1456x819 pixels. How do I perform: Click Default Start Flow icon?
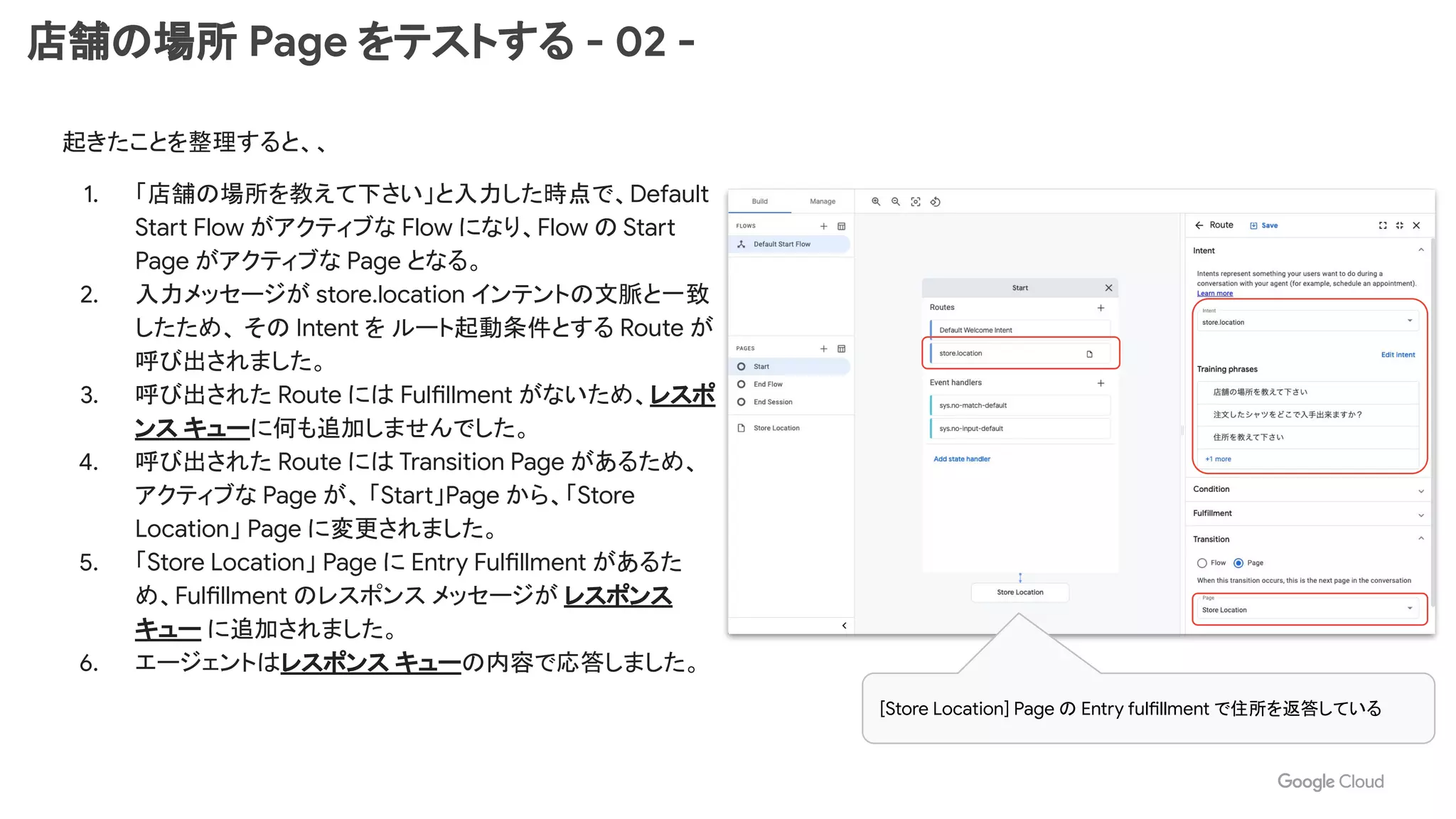point(741,244)
